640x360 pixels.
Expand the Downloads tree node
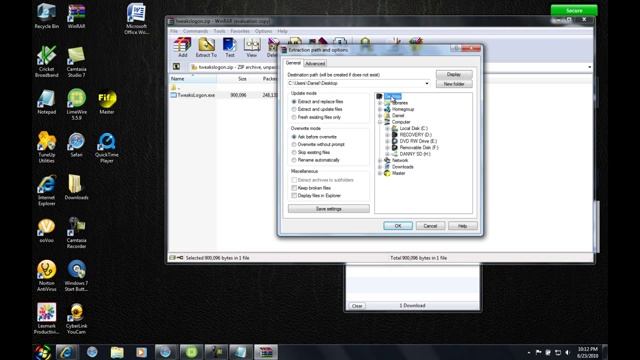(380, 167)
